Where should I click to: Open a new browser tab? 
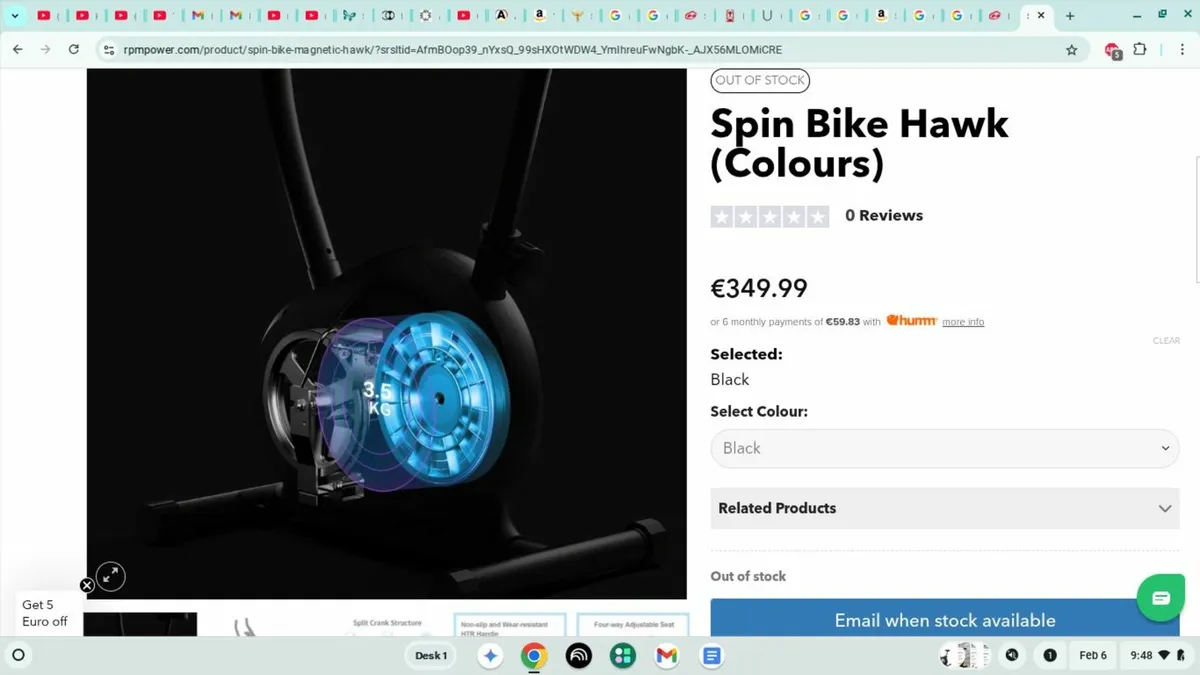coord(1070,16)
